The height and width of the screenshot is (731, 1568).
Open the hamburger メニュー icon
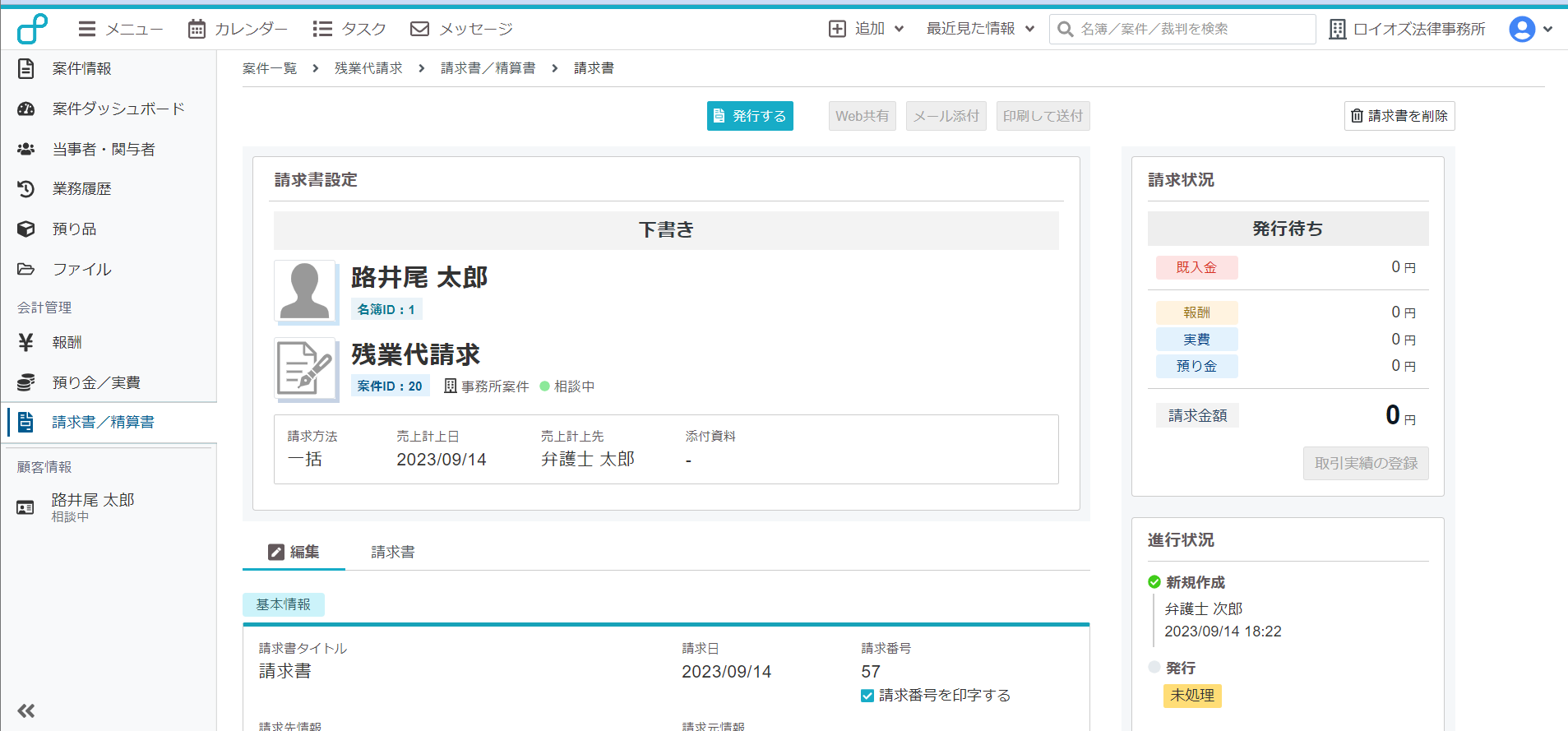click(x=87, y=30)
